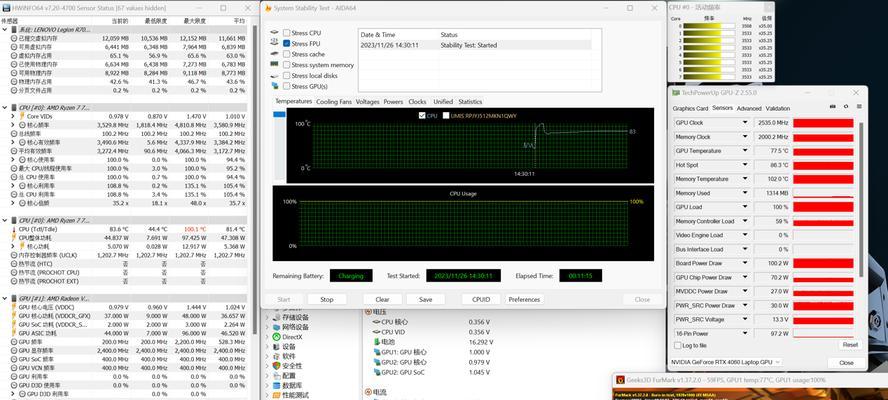This screenshot has height=400, width=888.
Task: Click 电压 section icon in AIDA64 panel
Action: coord(368,312)
